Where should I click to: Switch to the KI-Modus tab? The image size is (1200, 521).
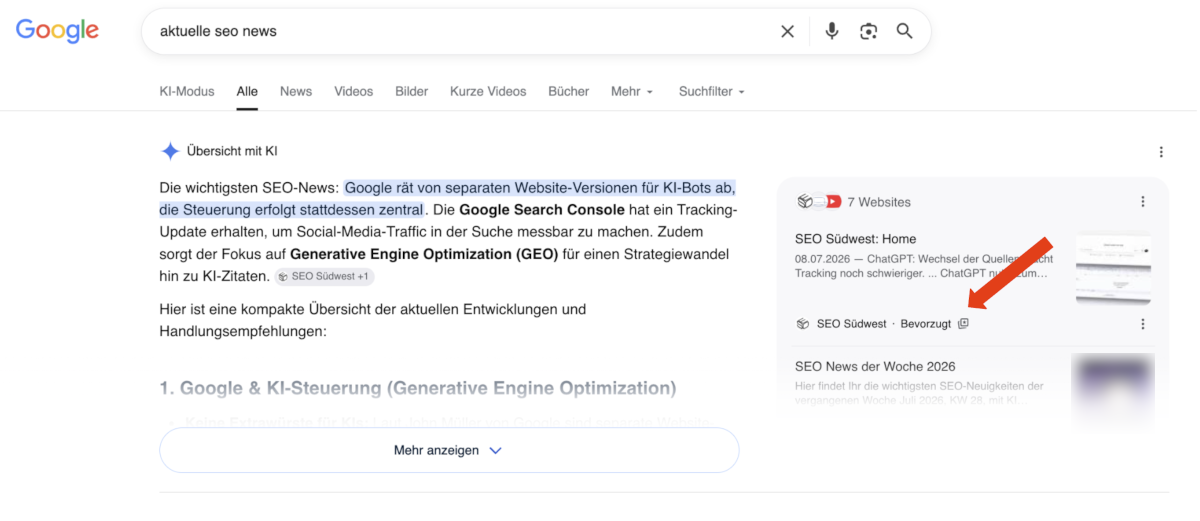(x=187, y=91)
